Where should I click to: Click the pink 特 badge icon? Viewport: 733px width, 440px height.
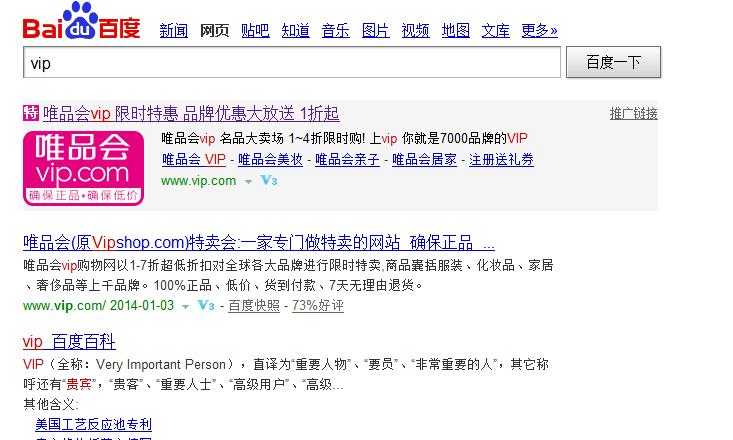point(31,113)
